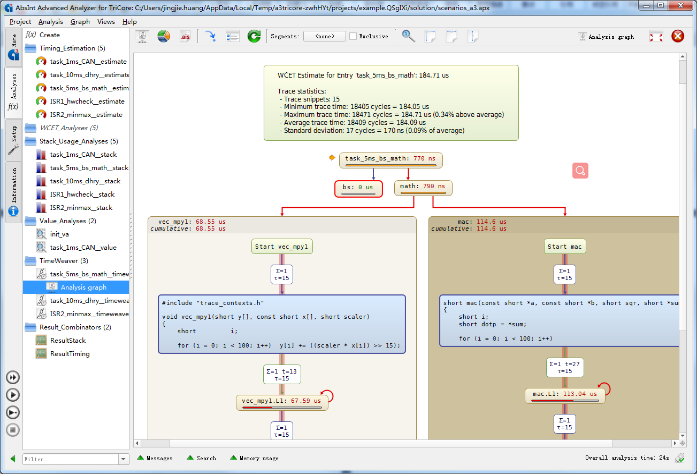This screenshot has height=474, width=697.
Task: Toggle the Inclusive checkbox
Action: click(353, 36)
